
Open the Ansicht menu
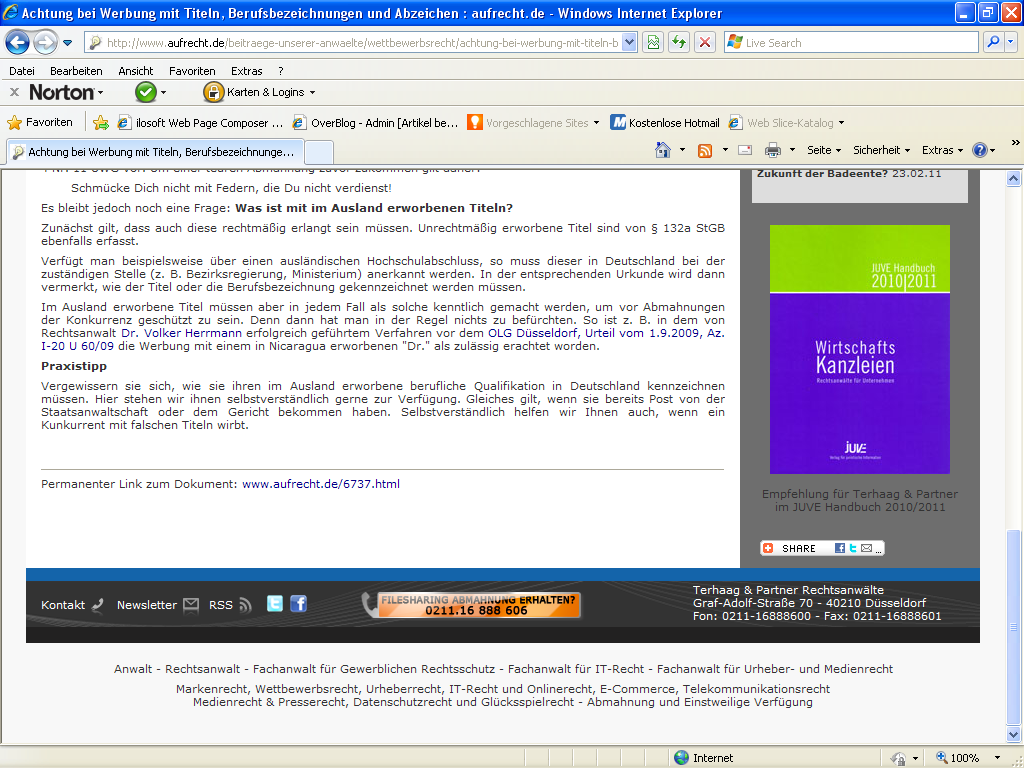click(x=136, y=71)
